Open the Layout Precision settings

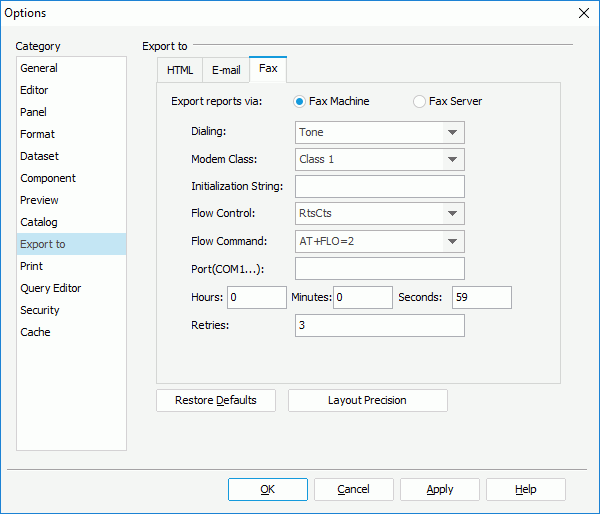click(x=367, y=400)
